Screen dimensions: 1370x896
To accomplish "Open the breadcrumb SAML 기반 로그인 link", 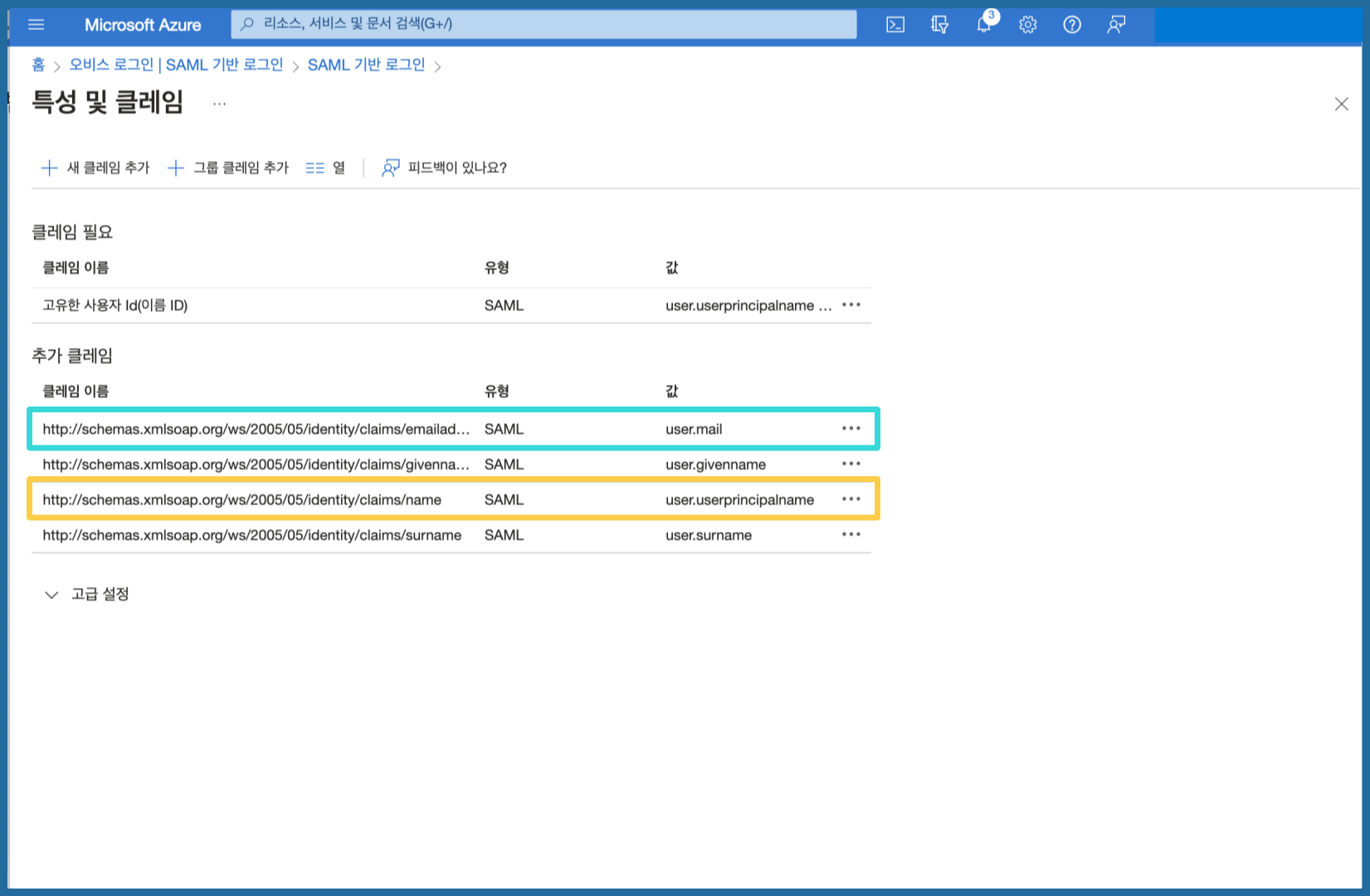I will click(366, 65).
